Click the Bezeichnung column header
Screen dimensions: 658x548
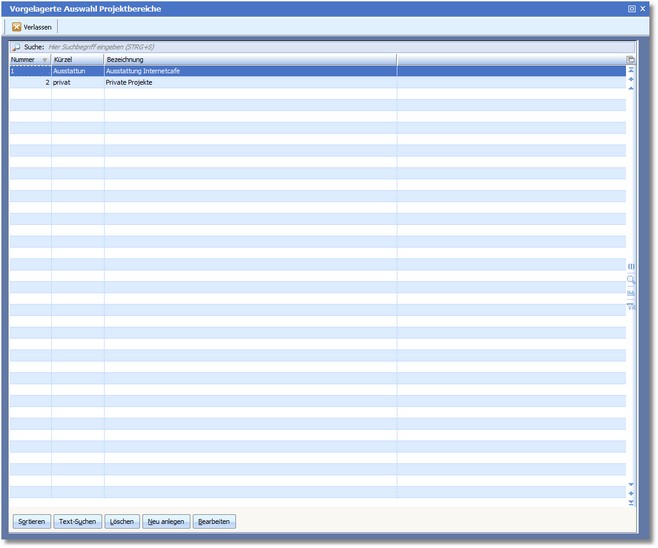(x=250, y=60)
